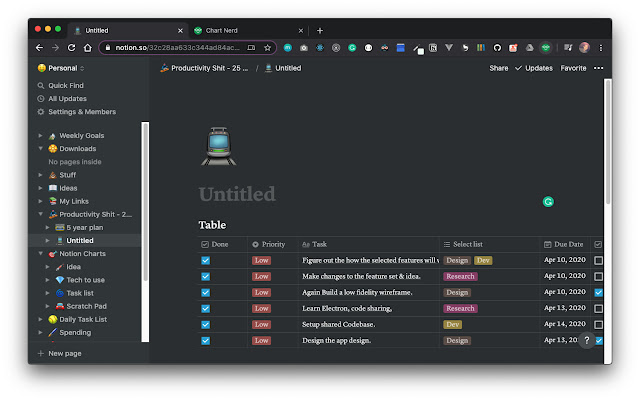
Task: Go to the browser home icon
Action: pos(87,48)
